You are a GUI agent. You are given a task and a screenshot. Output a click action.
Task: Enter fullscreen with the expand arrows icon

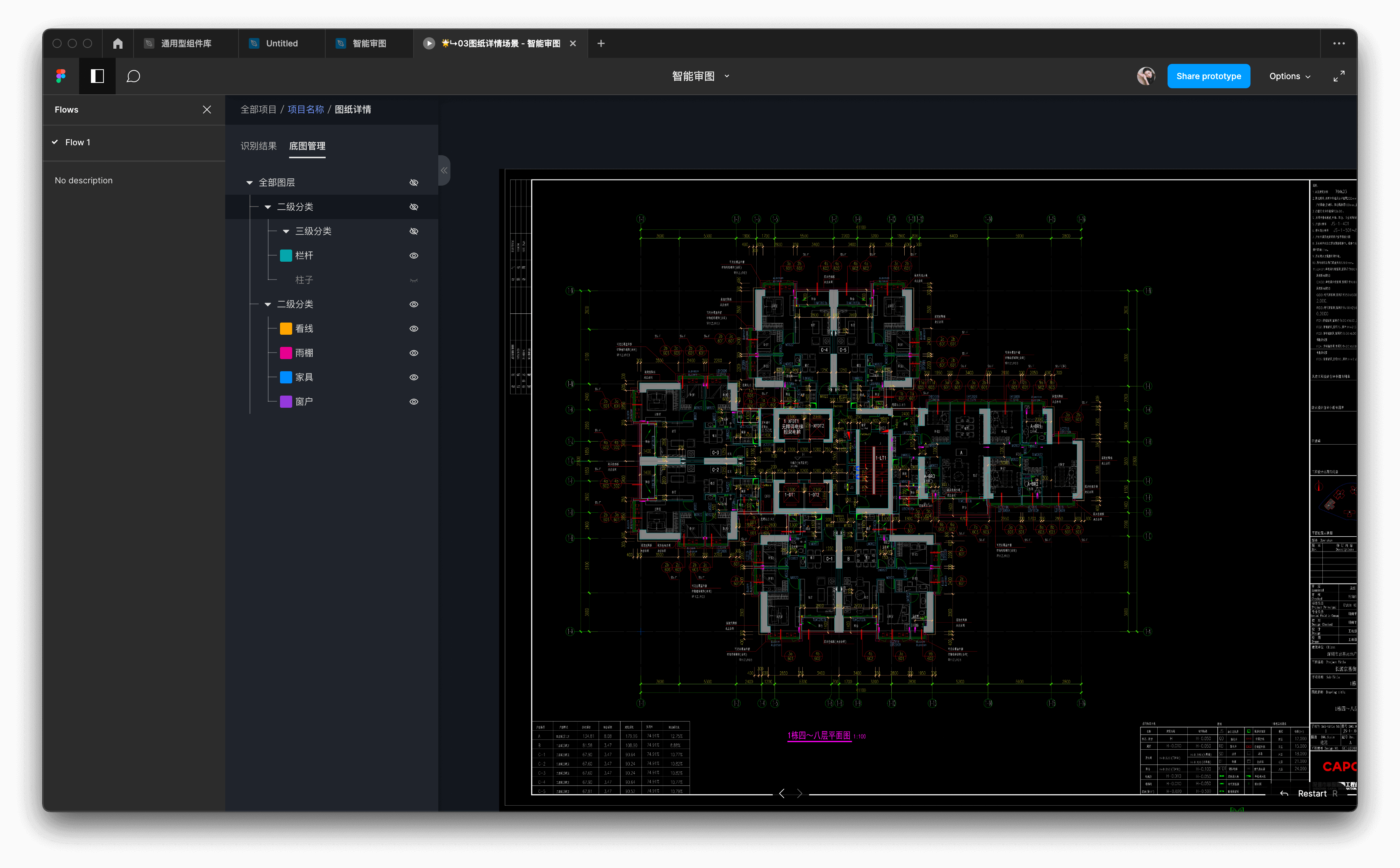(1339, 76)
